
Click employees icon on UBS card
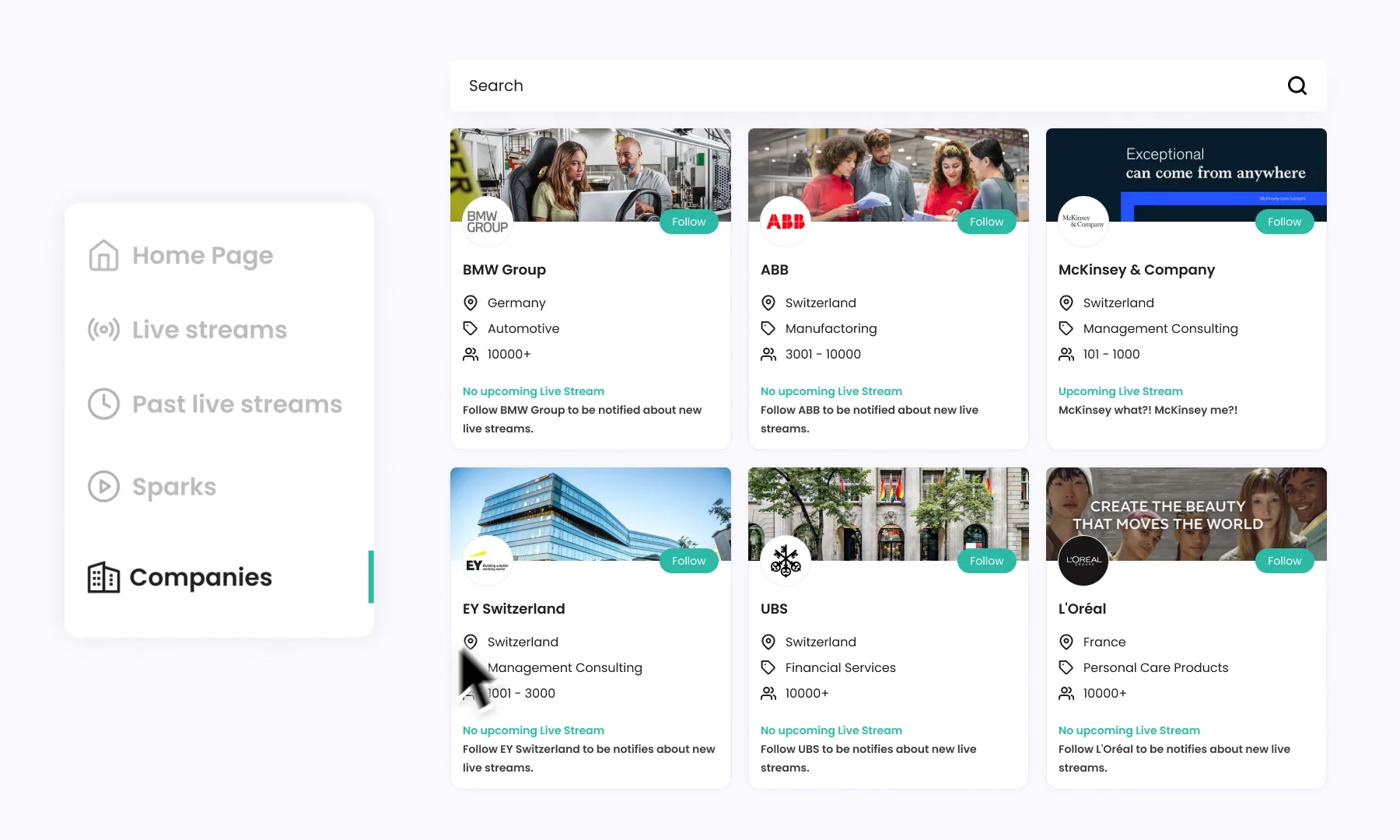click(x=768, y=693)
